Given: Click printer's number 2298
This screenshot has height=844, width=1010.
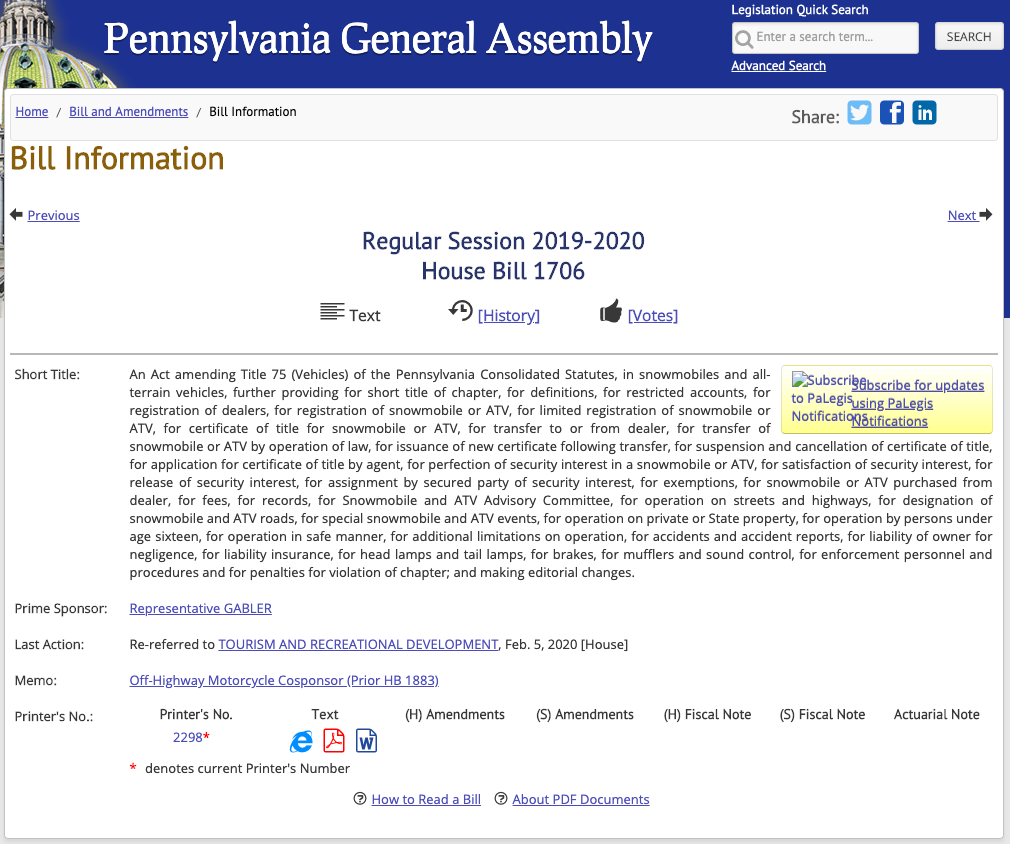Looking at the screenshot, I should coord(187,737).
